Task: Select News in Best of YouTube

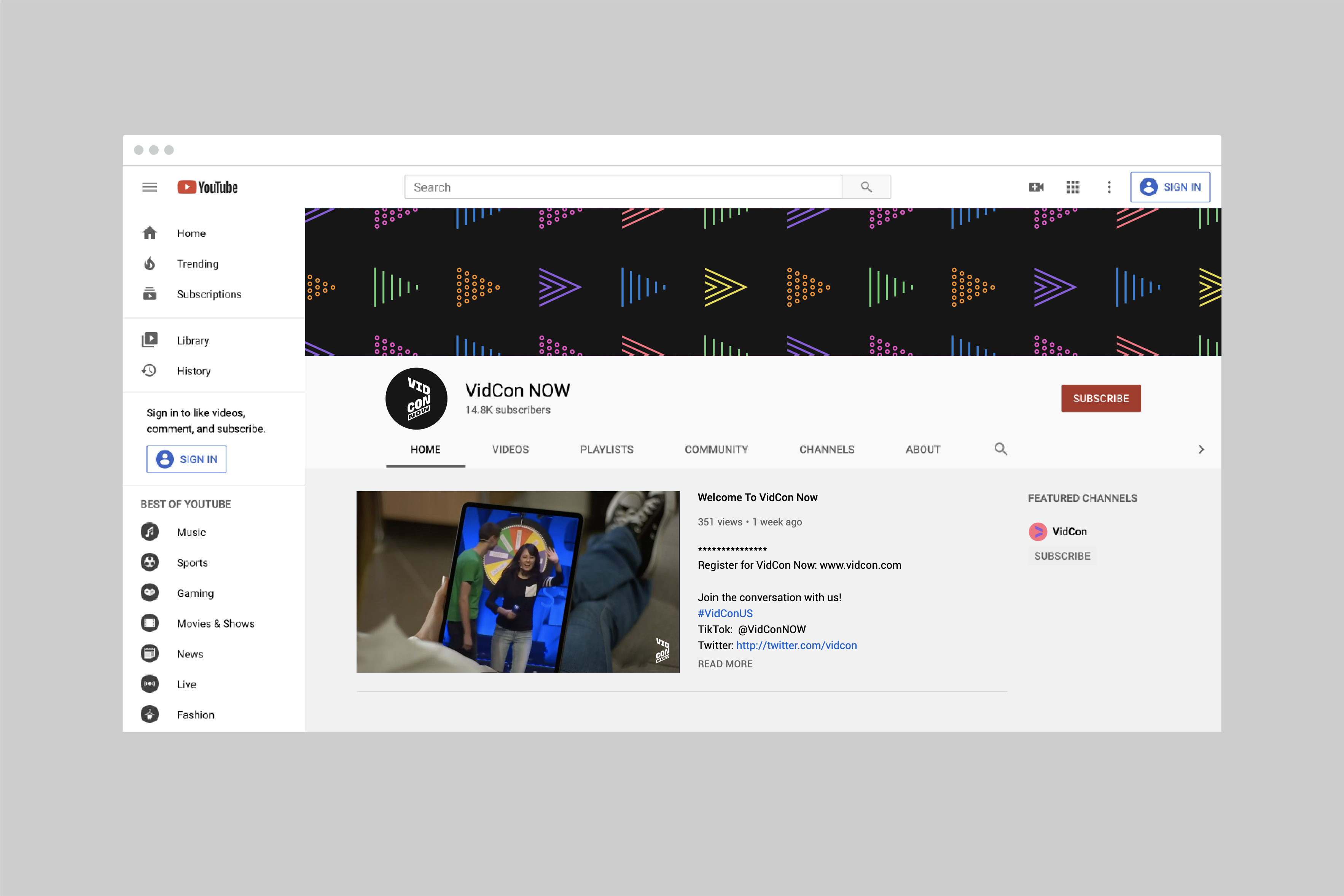Action: tap(190, 654)
